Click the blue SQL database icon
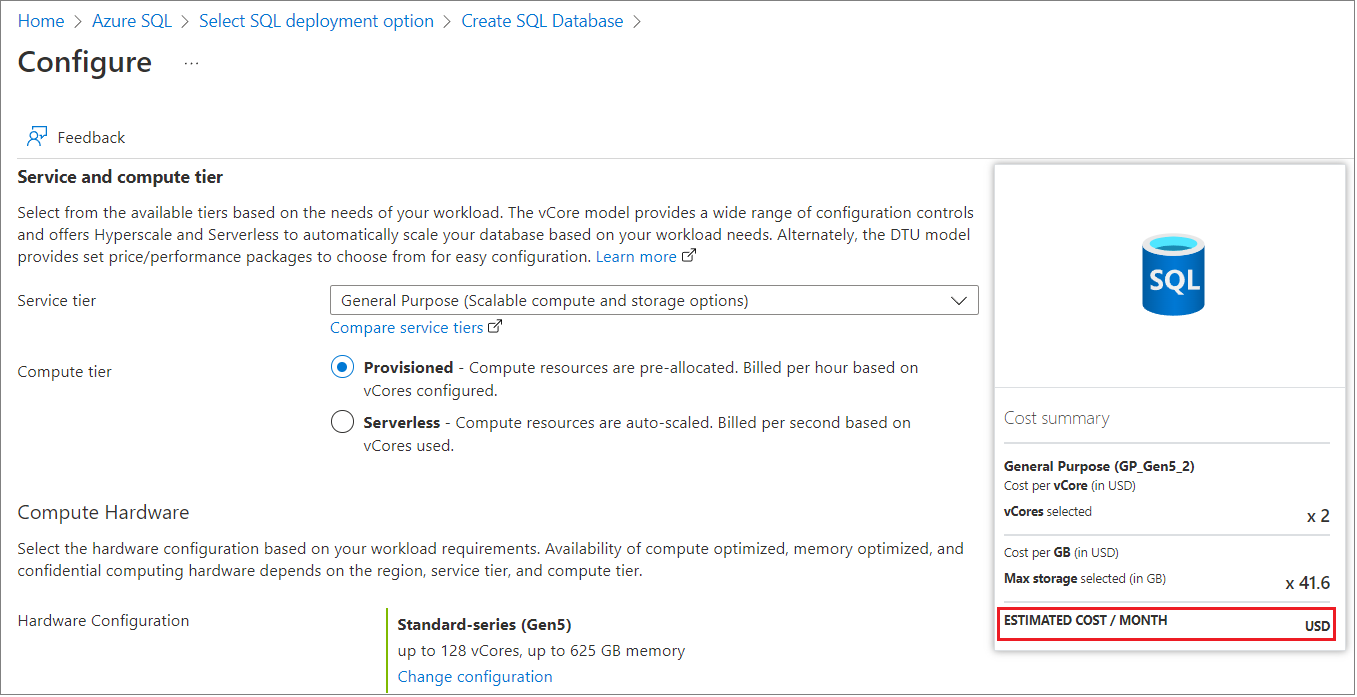 tap(1174, 274)
